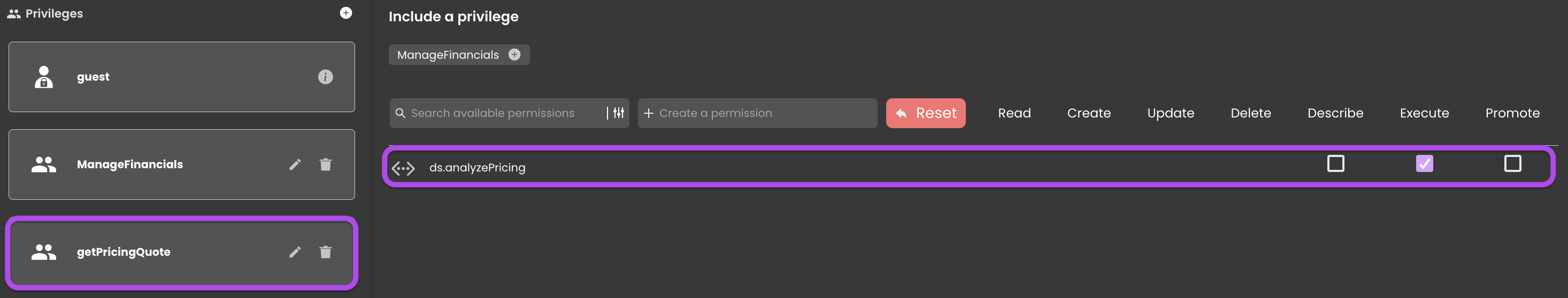Select the ds.analyzePricing permission row

point(969,167)
